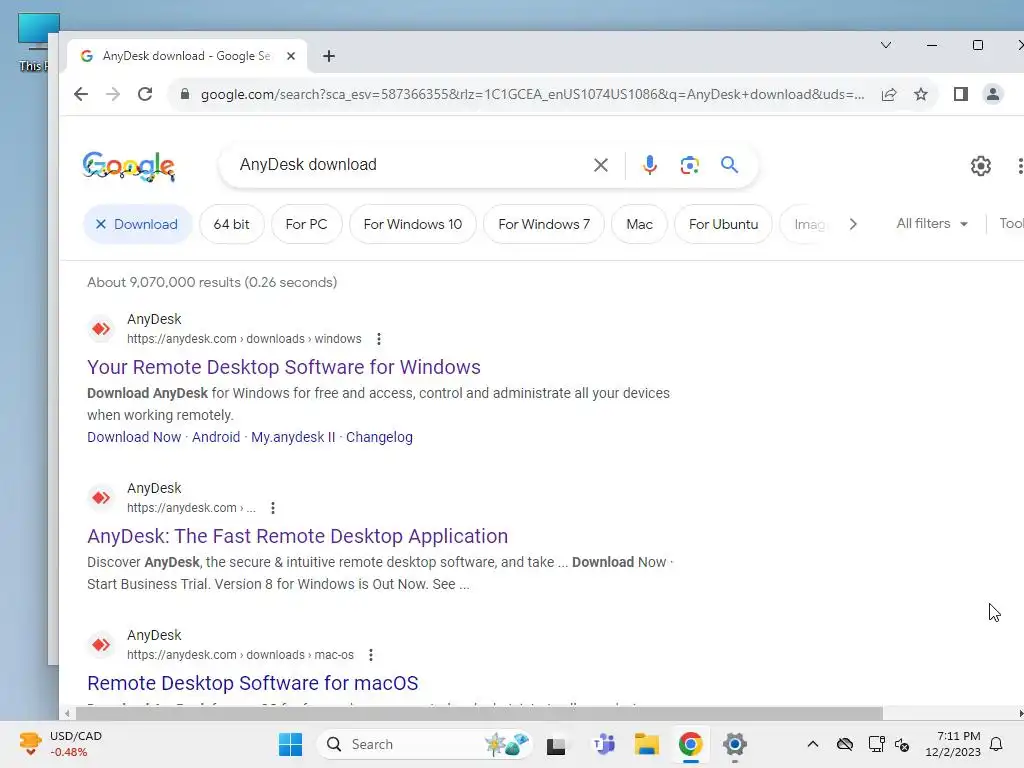
Task: Show more filter chips with right chevron
Action: pos(853,224)
